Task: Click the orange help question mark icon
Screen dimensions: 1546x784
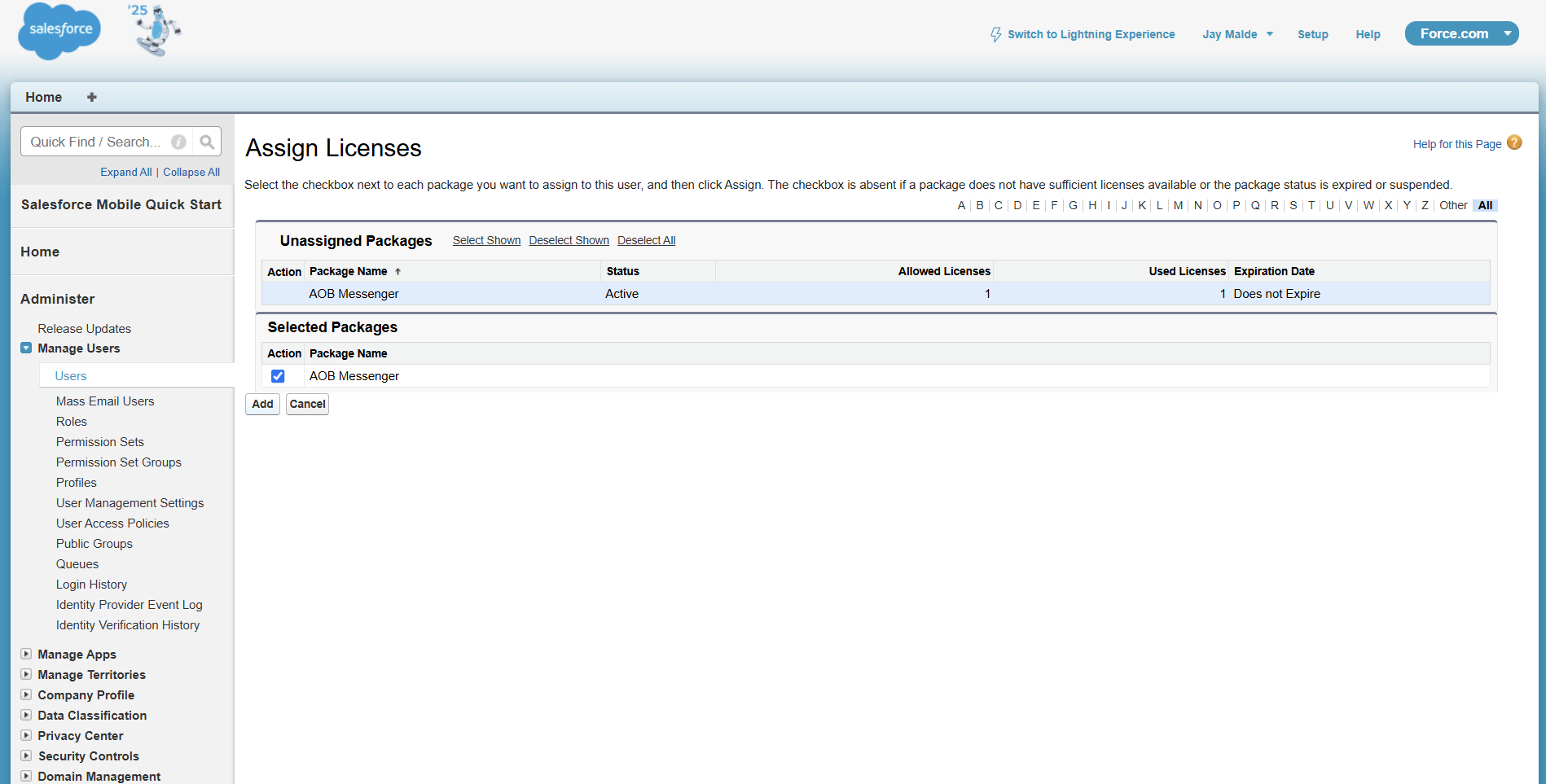Action: pos(1514,142)
